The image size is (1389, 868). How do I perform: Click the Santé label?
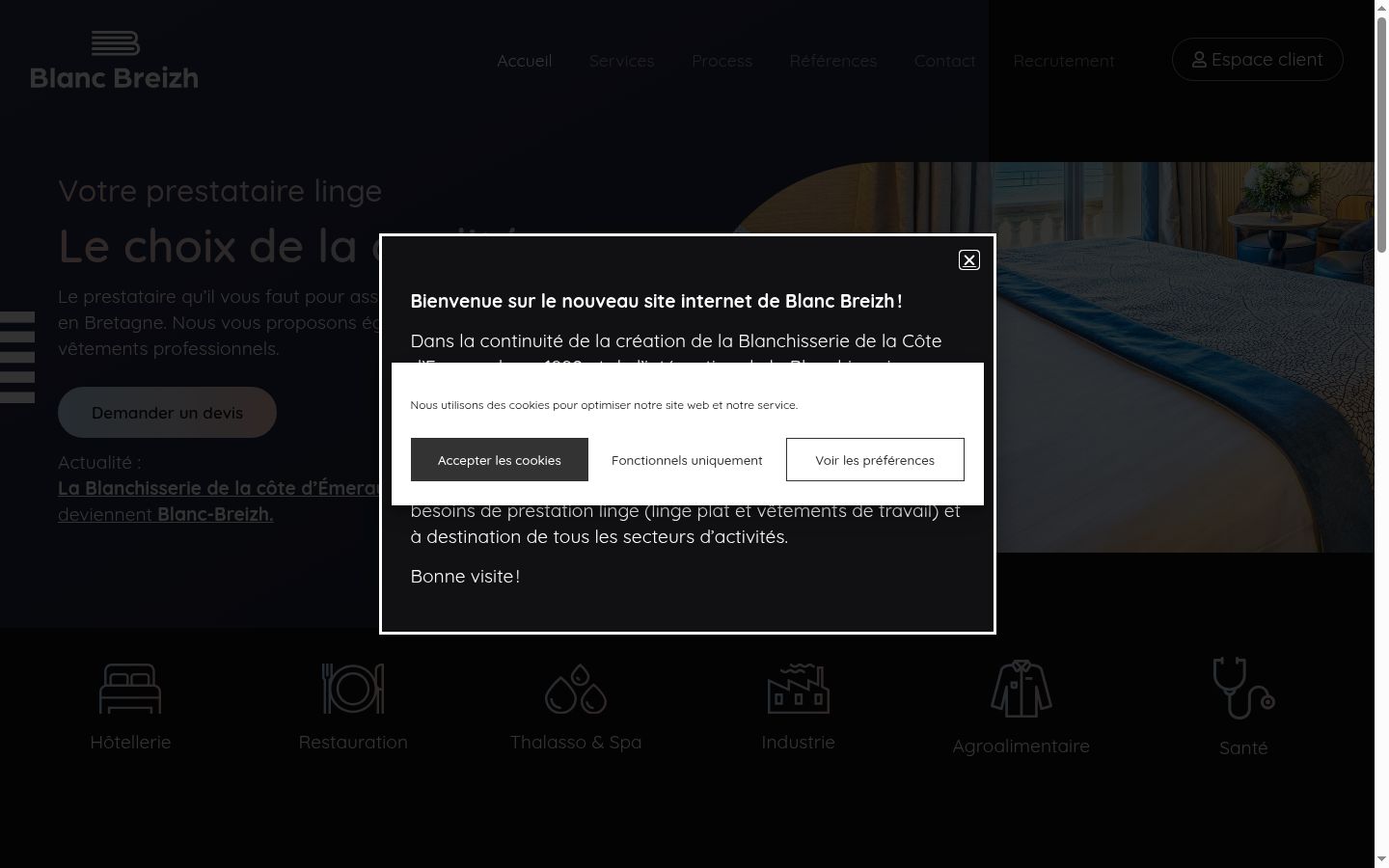pyautogui.click(x=1243, y=747)
